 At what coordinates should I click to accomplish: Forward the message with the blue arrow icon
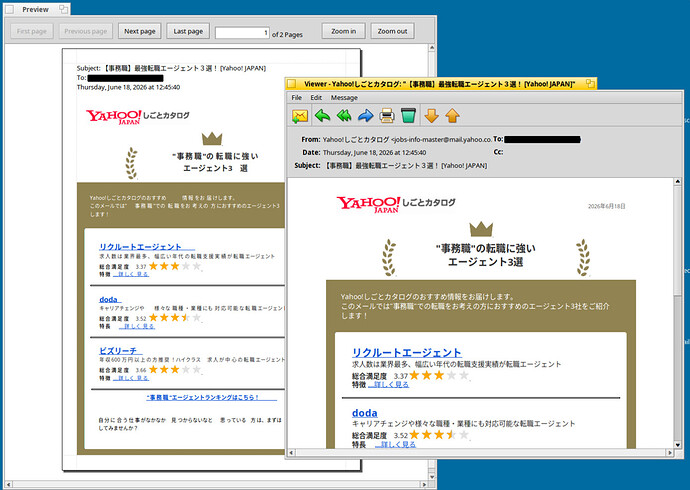365,116
